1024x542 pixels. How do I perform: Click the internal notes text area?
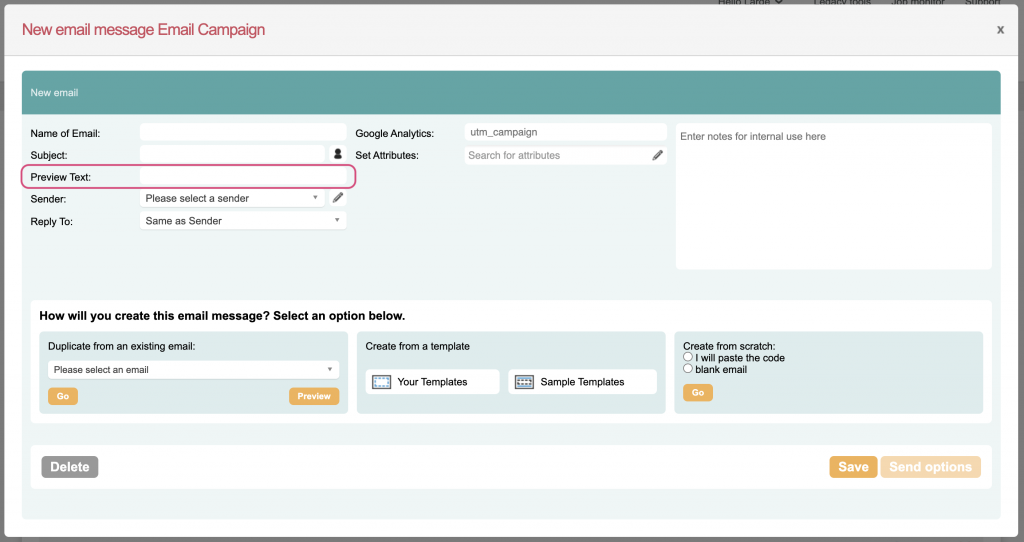(x=833, y=196)
